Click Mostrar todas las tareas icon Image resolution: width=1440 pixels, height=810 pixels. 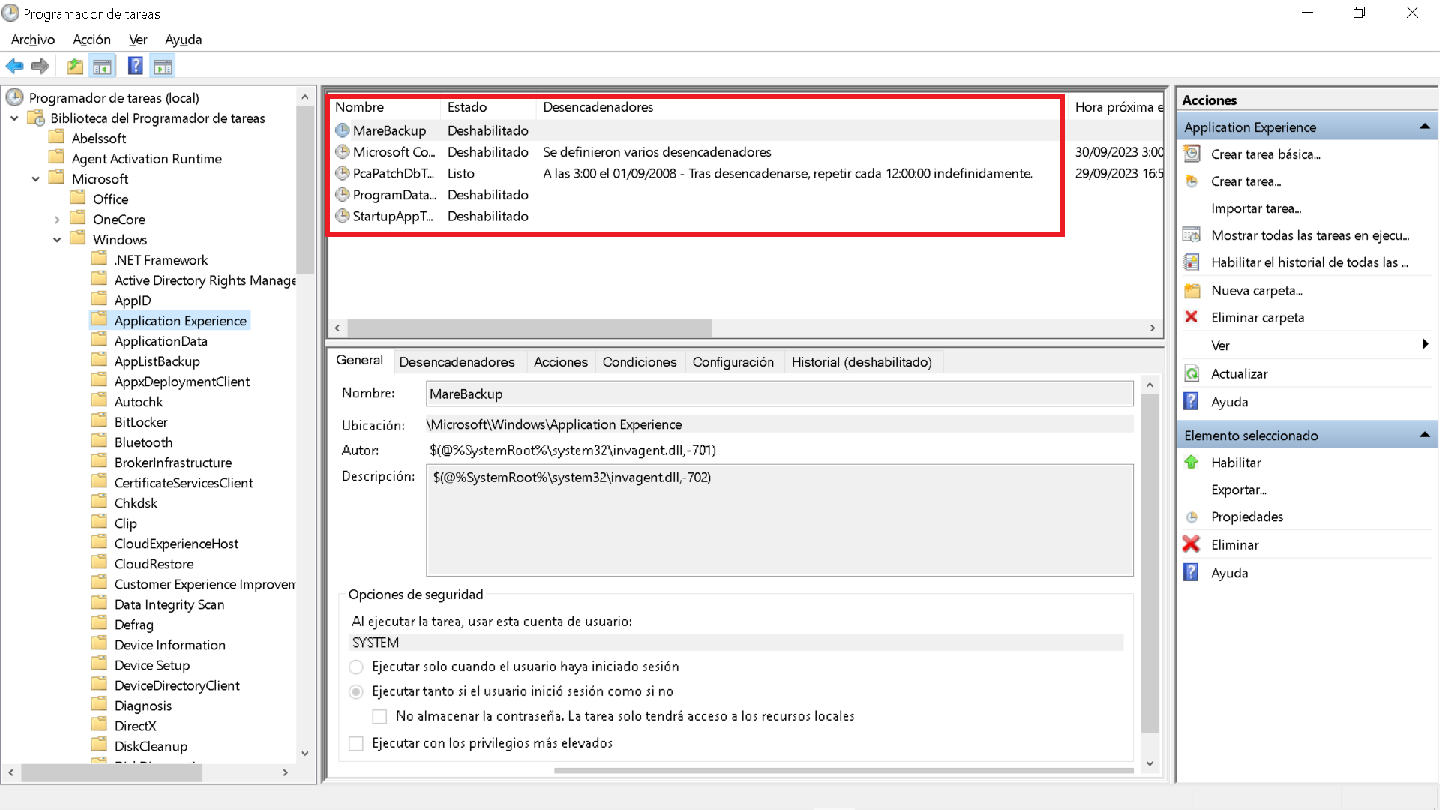(x=1191, y=235)
